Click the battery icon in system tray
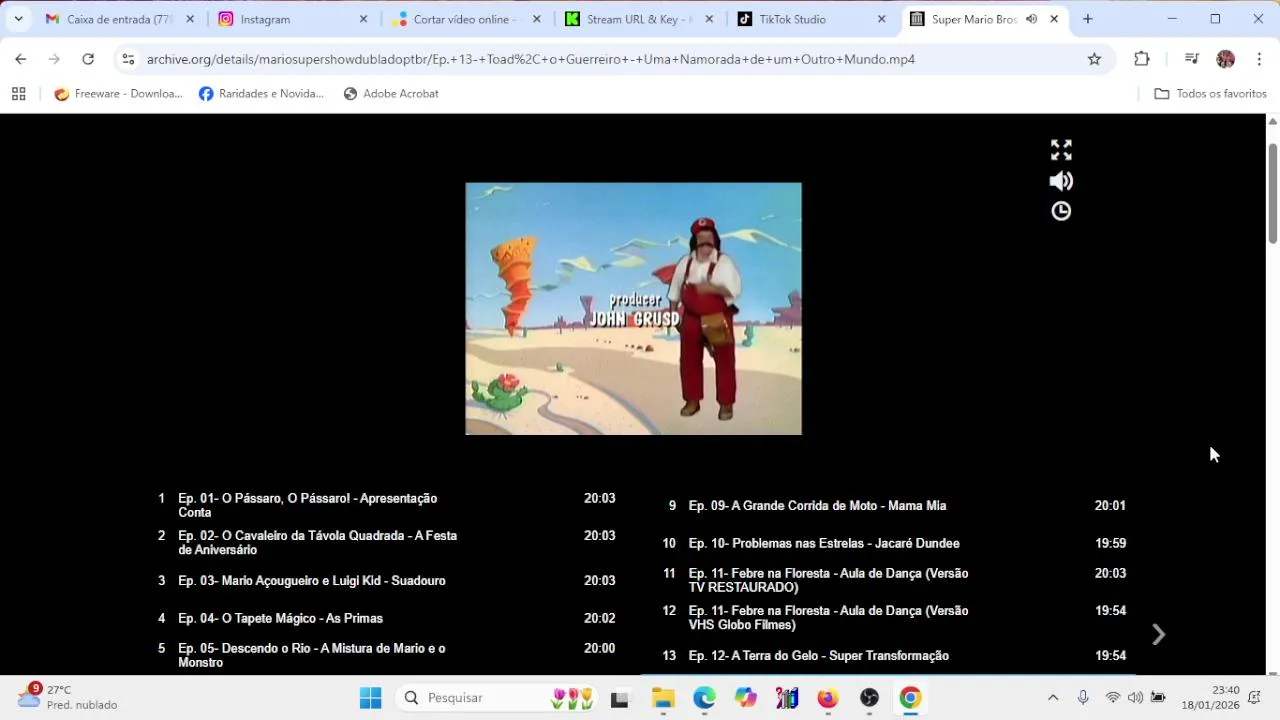The image size is (1280, 720). pos(1158,698)
